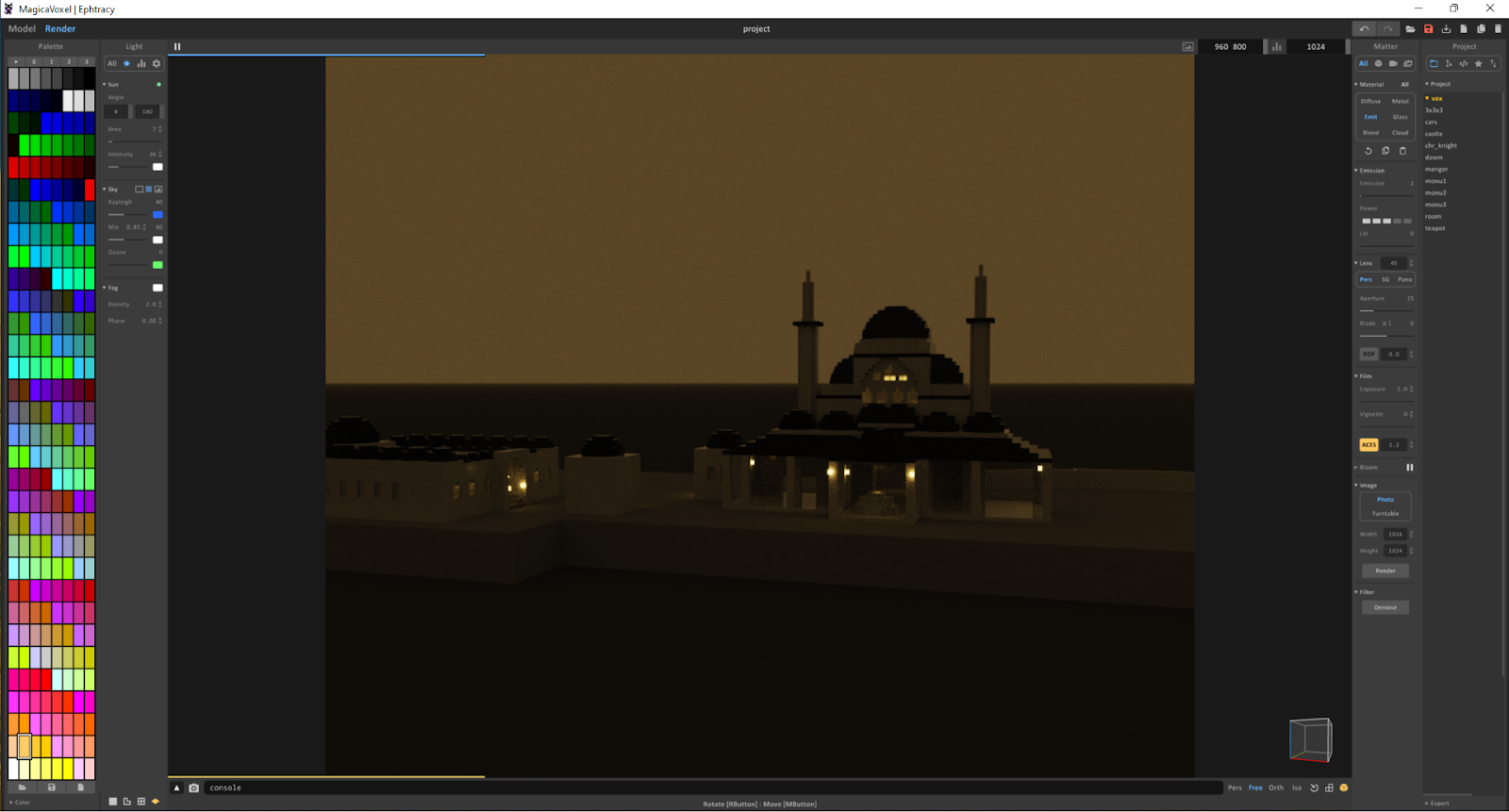Collapse the Sky section
The height and width of the screenshot is (812, 1509).
click(x=105, y=190)
